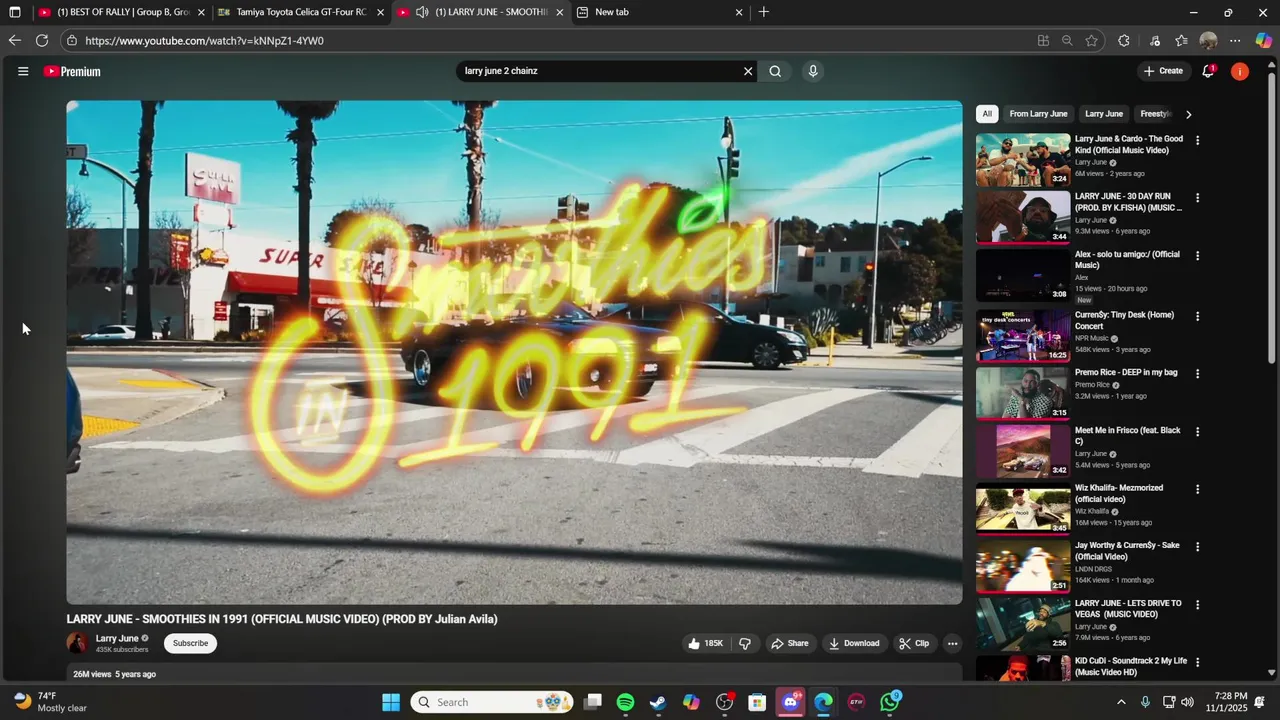Open Steam from the taskbar
The image size is (1280, 720).
658,702
